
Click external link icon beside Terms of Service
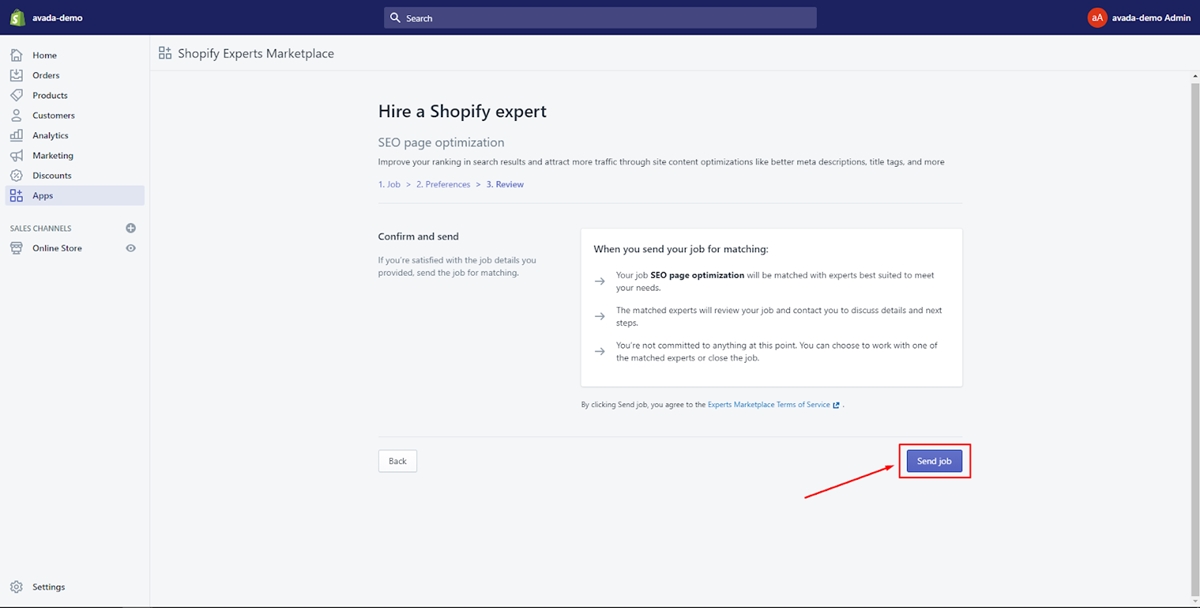click(x=836, y=405)
